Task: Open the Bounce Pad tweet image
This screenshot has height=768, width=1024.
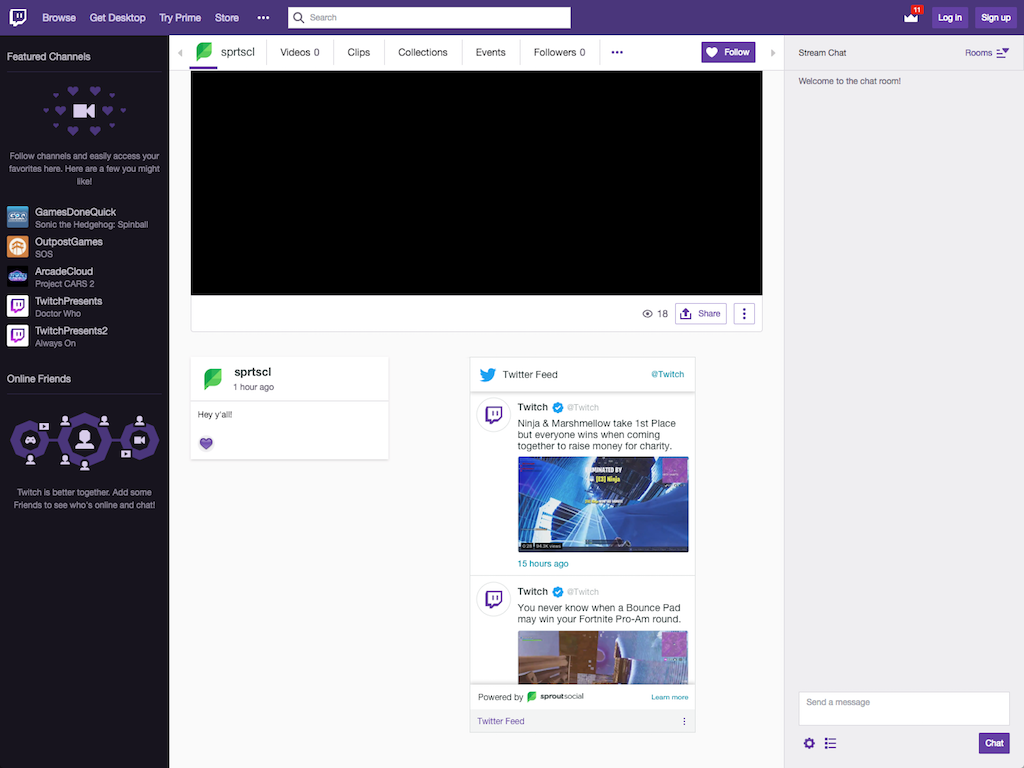Action: [x=603, y=657]
